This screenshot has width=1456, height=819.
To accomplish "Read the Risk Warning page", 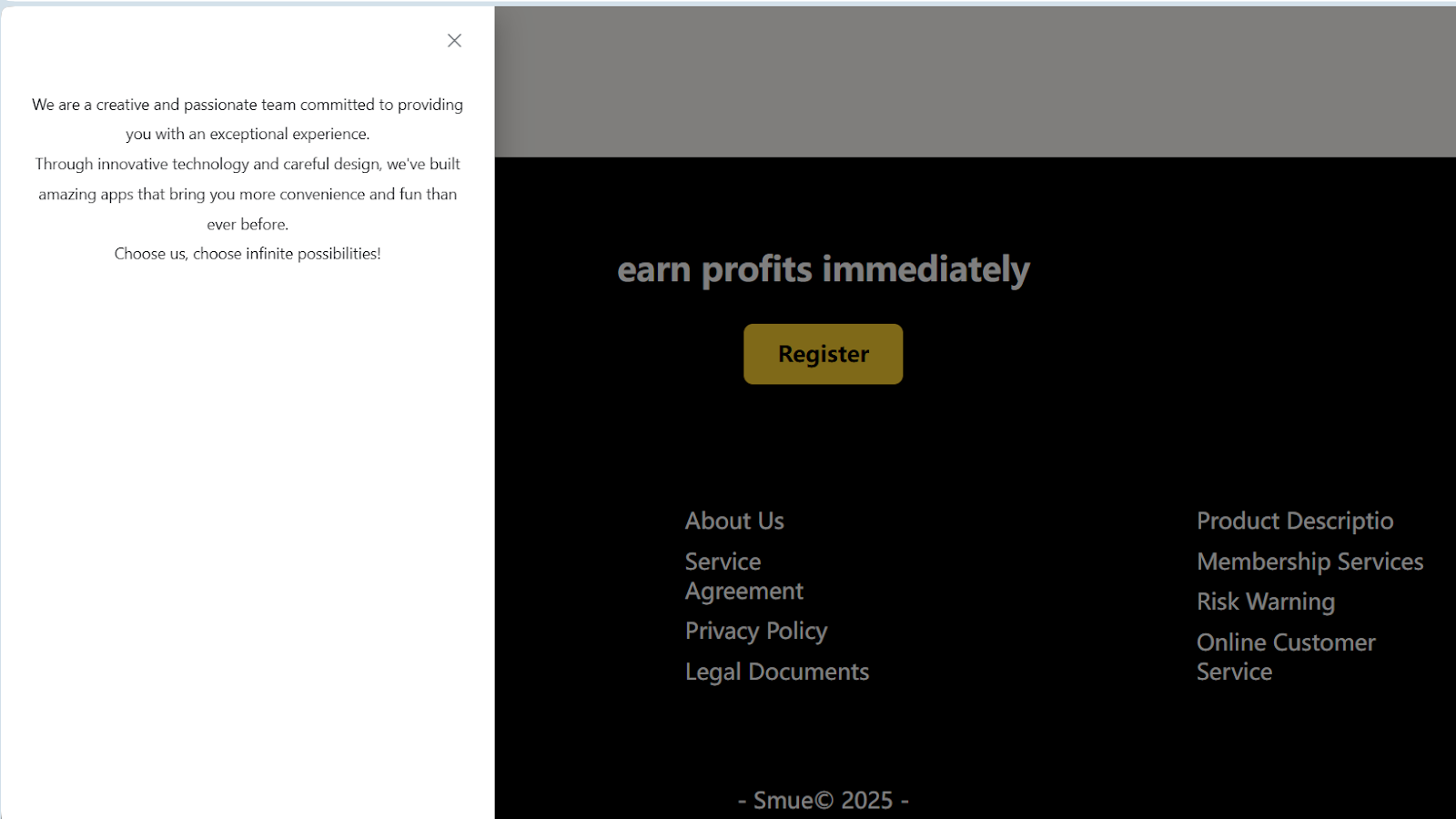I will click(x=1265, y=602).
